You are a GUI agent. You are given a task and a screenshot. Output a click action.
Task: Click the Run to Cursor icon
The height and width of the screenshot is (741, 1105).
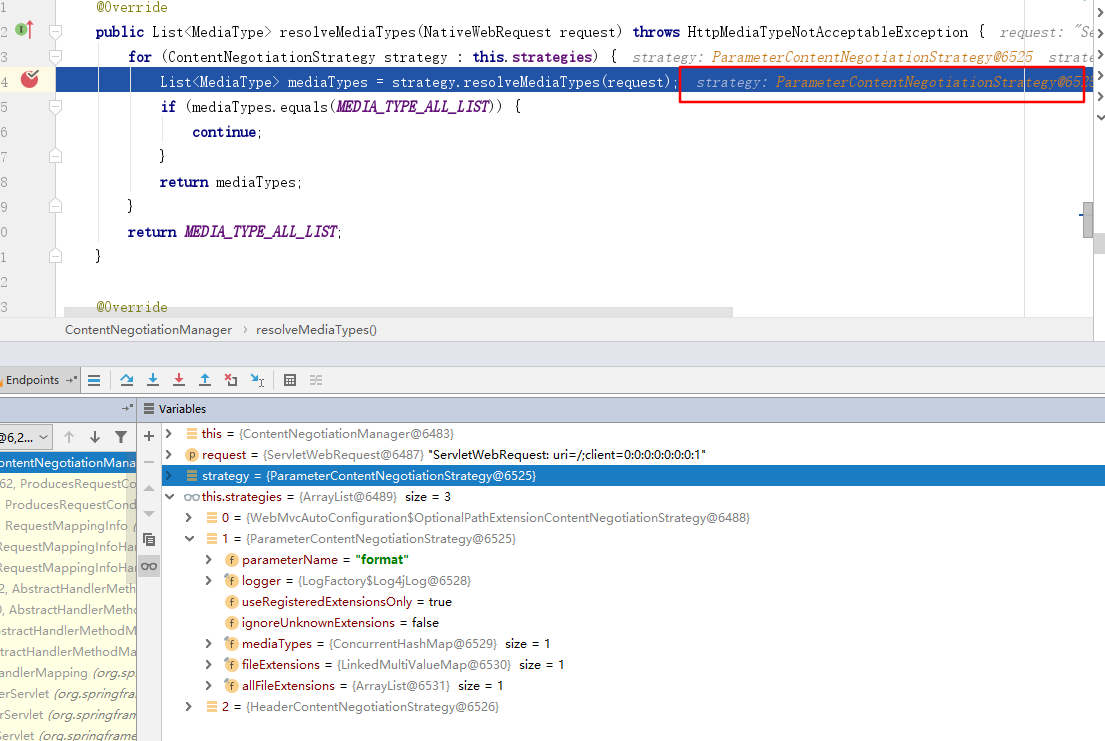[257, 380]
